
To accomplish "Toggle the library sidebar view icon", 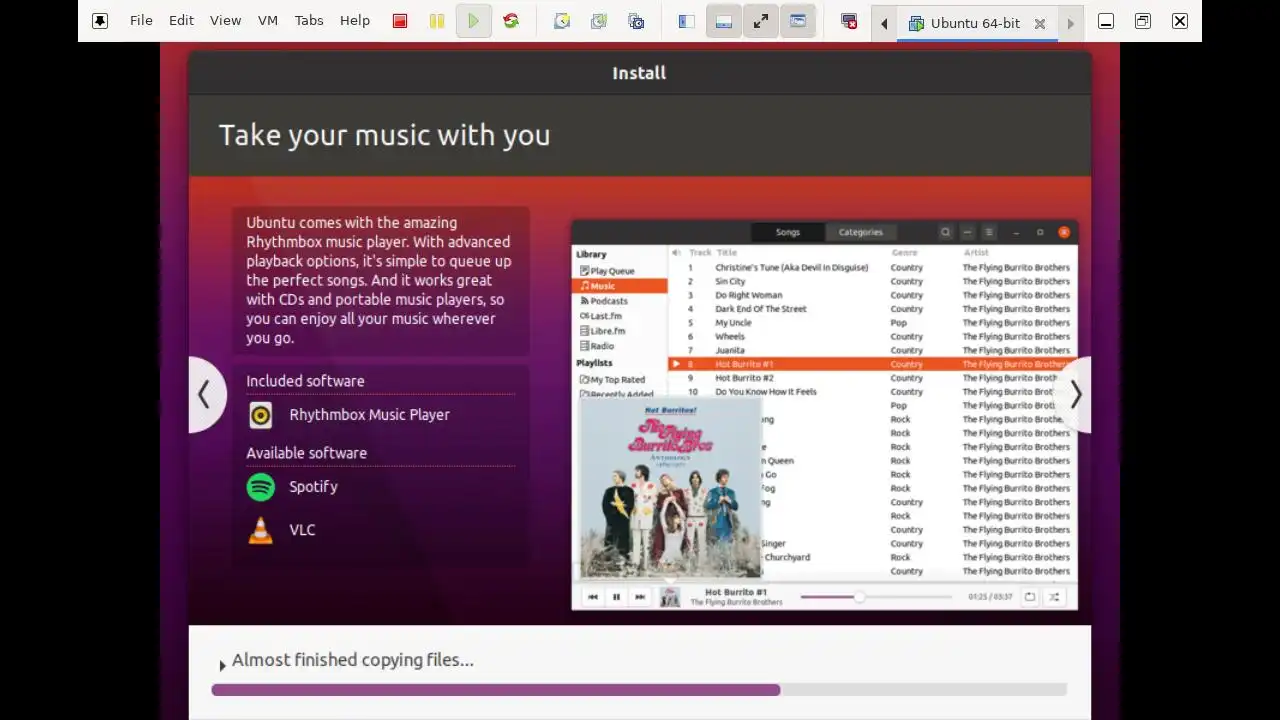I will pyautogui.click(x=687, y=21).
